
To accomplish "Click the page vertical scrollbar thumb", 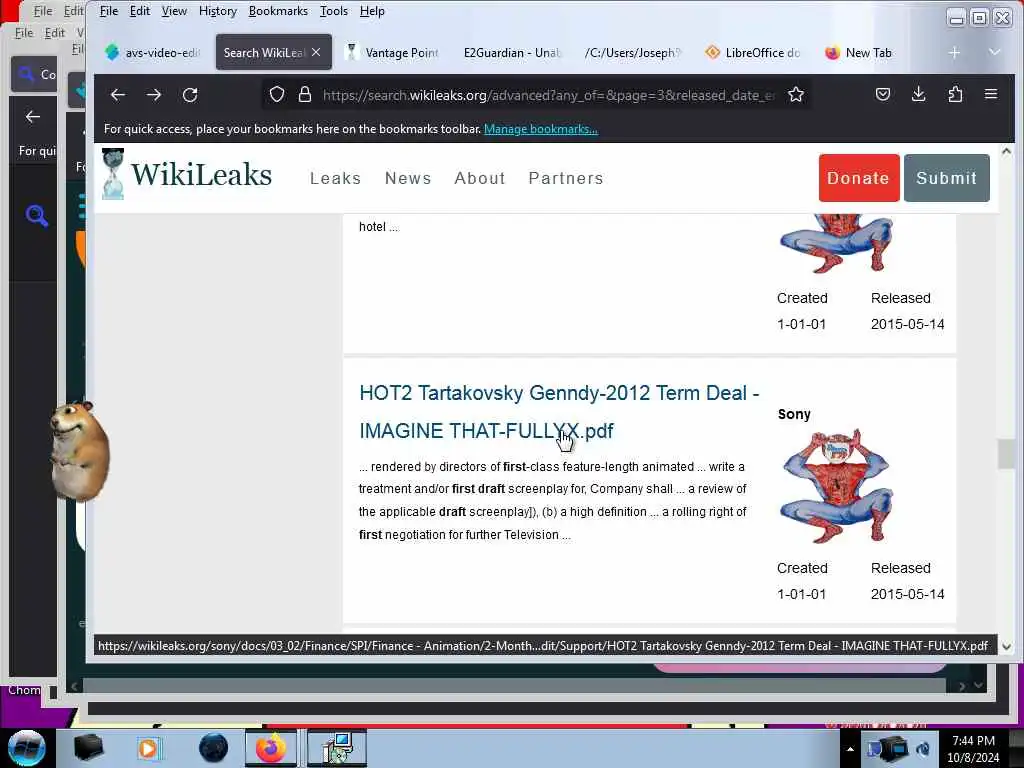I will pyautogui.click(x=1006, y=454).
